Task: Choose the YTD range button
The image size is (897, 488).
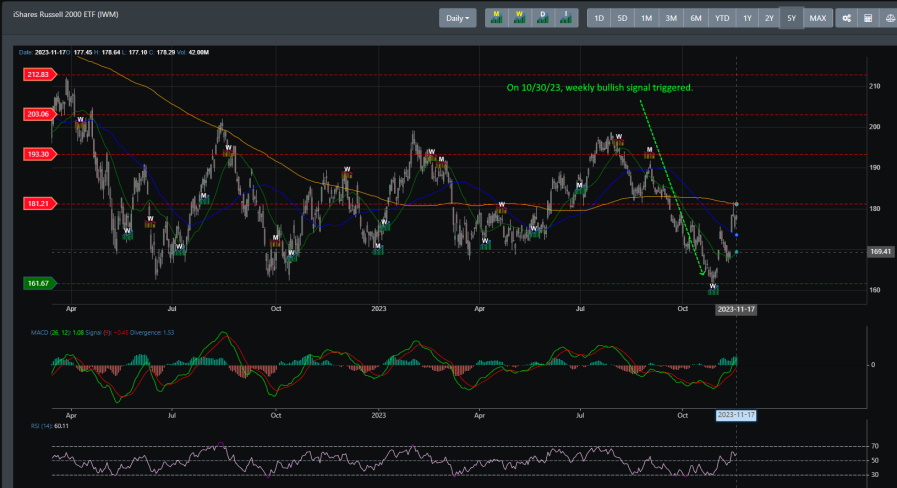Action: point(722,18)
